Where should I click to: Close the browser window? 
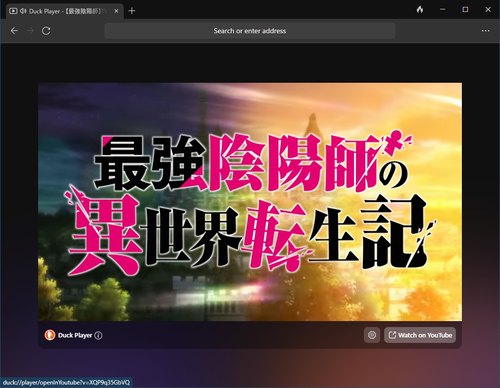tap(488, 10)
